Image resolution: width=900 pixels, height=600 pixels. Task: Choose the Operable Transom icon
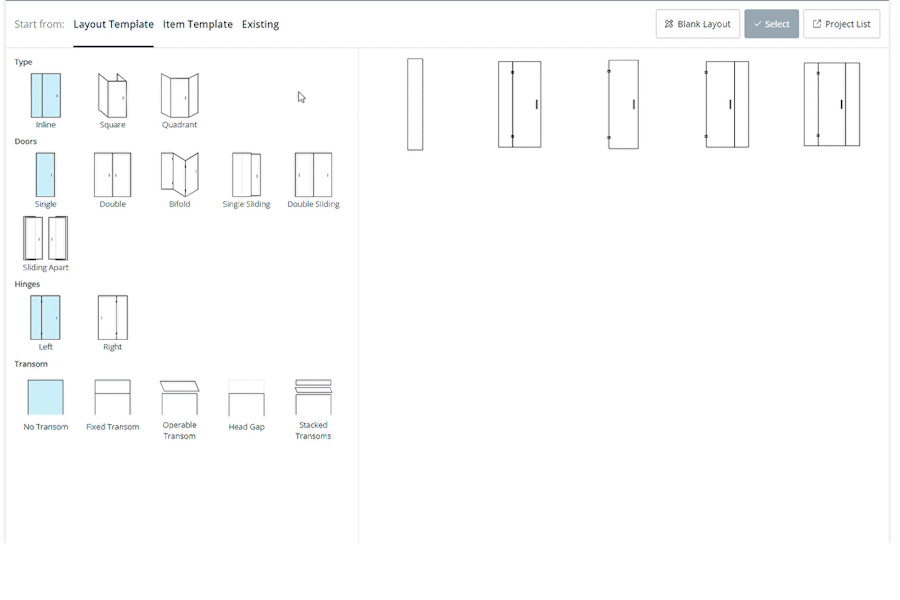[179, 398]
